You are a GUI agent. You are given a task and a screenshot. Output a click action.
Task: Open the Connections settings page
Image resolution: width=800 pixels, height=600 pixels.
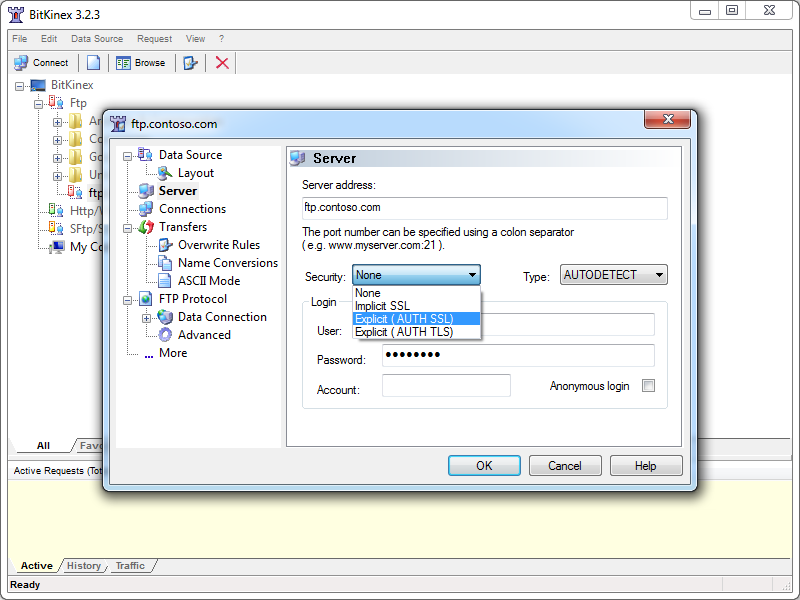pyautogui.click(x=192, y=209)
